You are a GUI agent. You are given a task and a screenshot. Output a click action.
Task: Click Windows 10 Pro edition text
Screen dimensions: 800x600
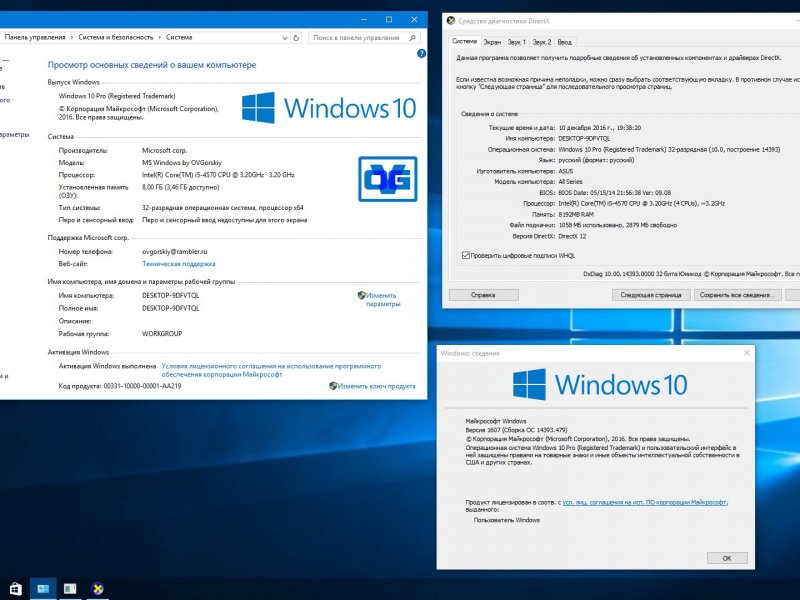(117, 96)
